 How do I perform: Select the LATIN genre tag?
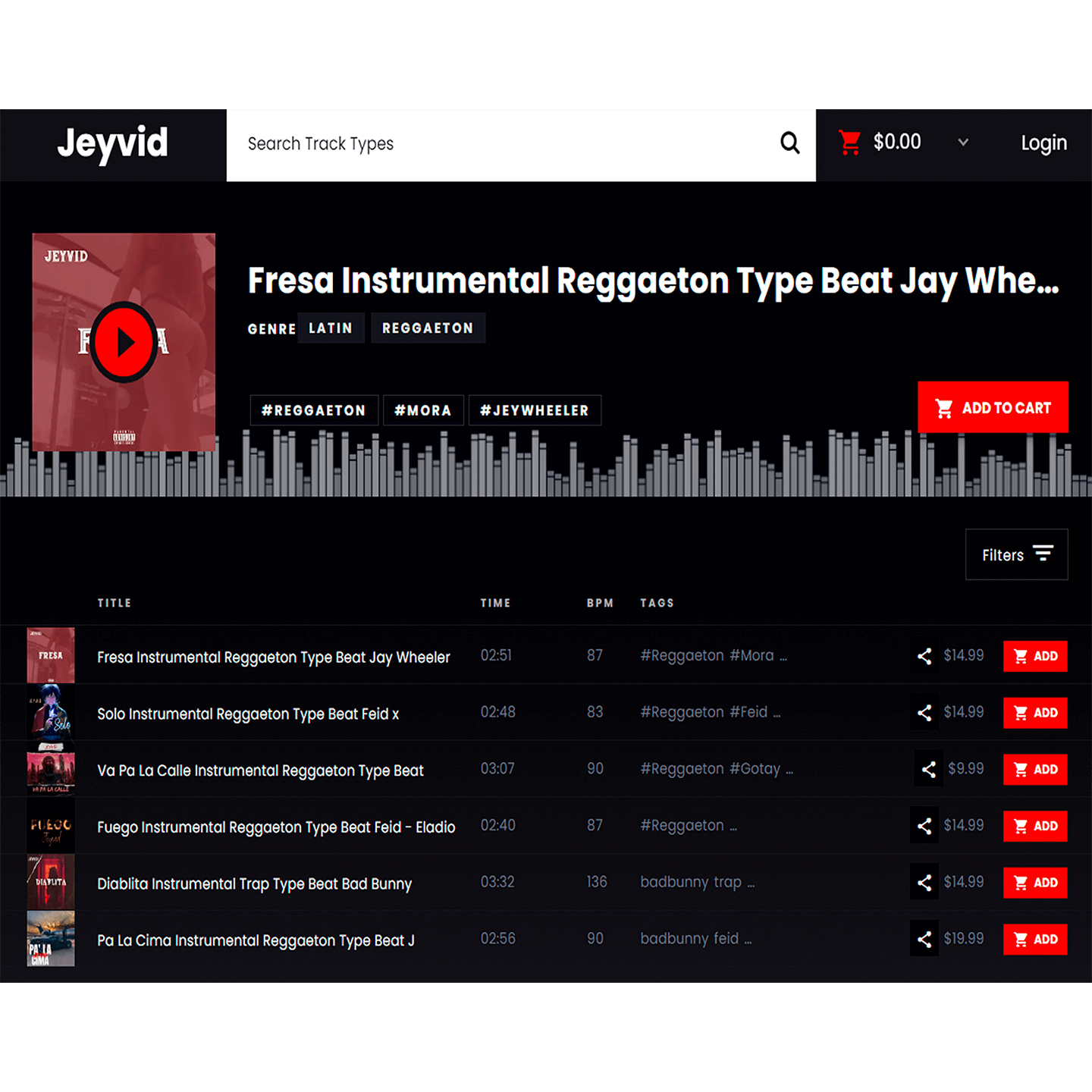331,328
